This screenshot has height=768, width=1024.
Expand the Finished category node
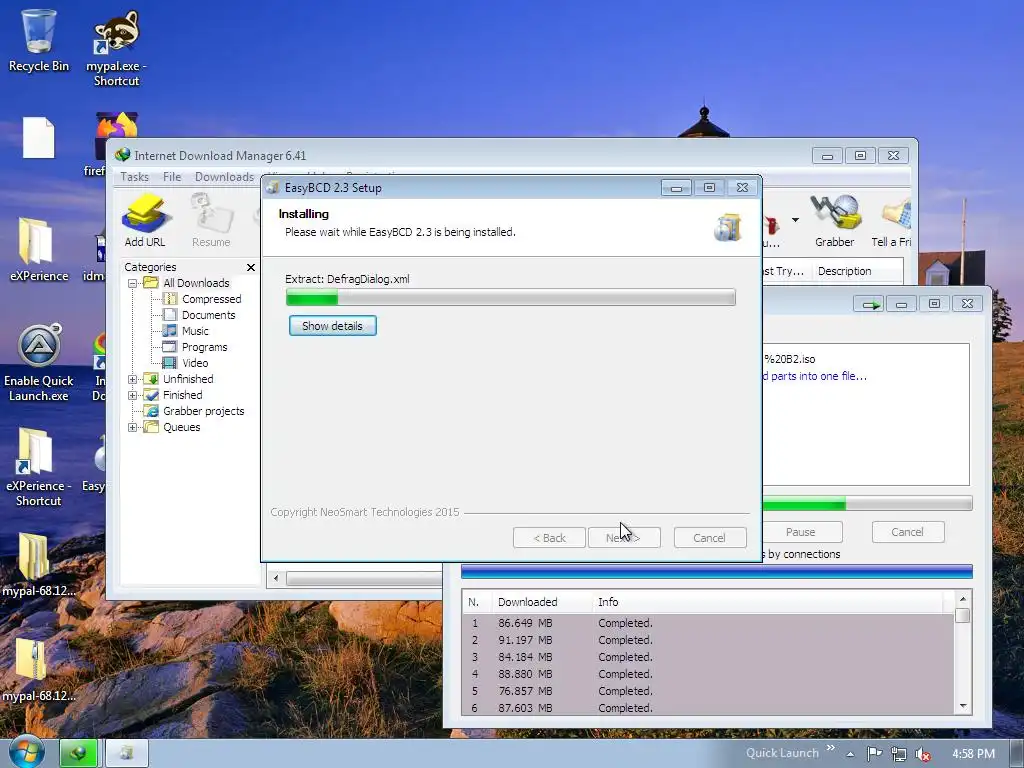click(133, 395)
